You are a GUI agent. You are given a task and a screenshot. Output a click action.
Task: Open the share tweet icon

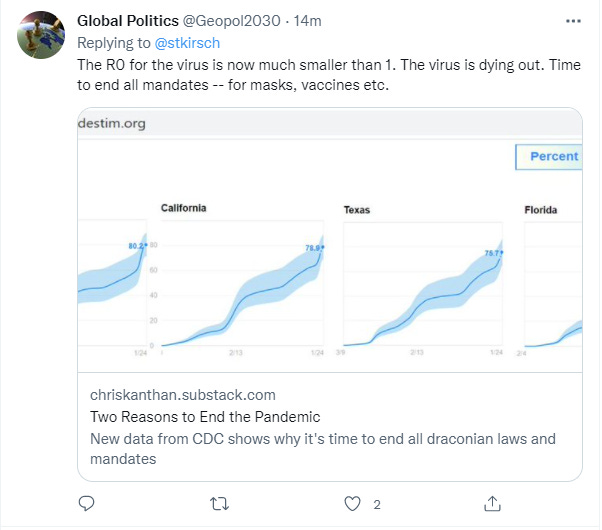pyautogui.click(x=491, y=504)
